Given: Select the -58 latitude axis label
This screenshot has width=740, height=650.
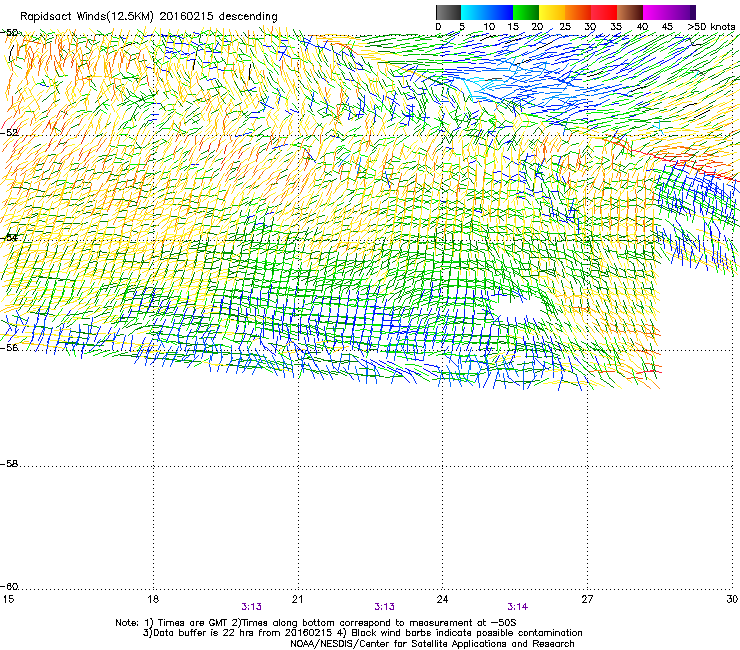Looking at the screenshot, I should point(9,464).
